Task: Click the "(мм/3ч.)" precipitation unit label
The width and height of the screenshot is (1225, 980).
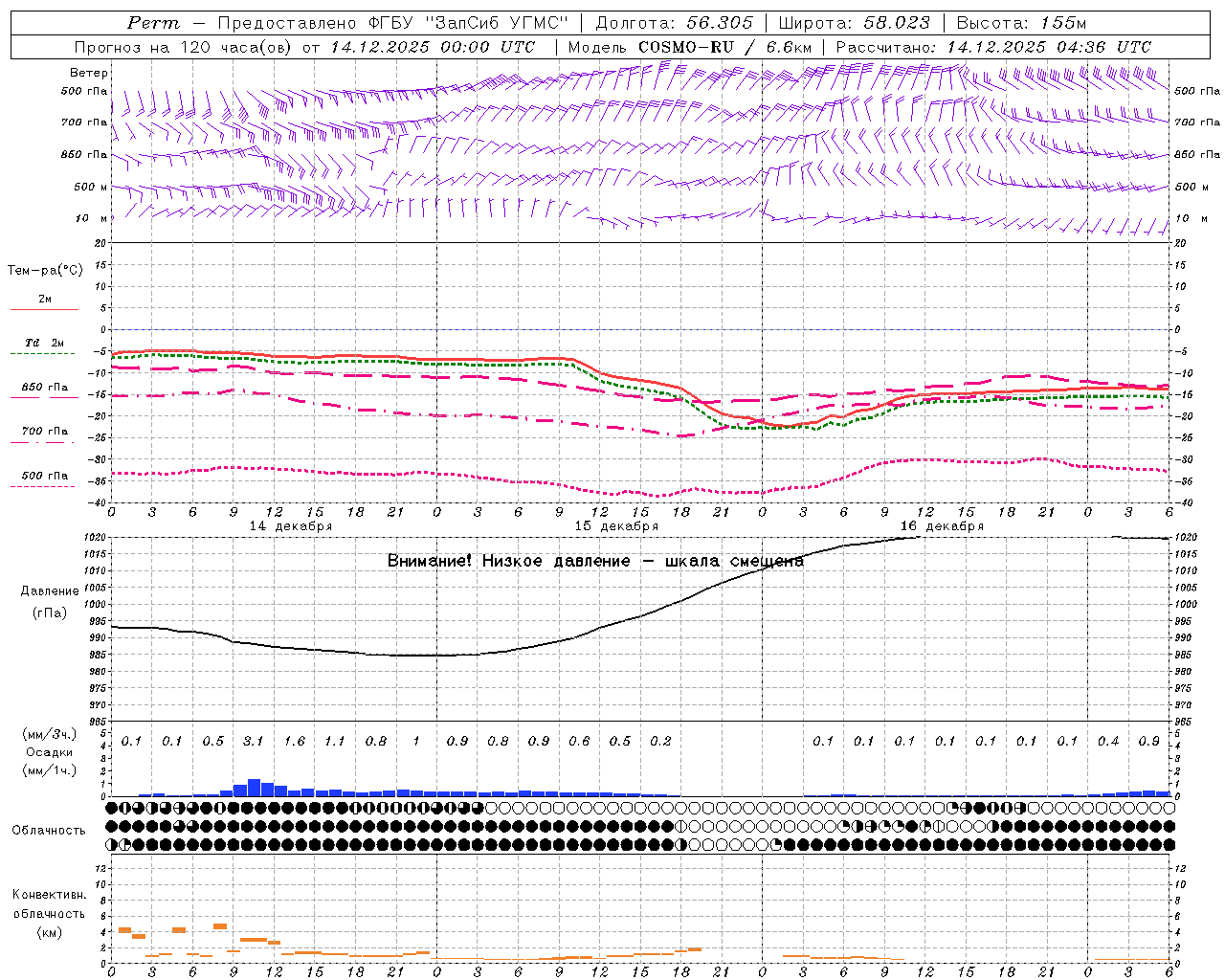Action: tap(50, 734)
